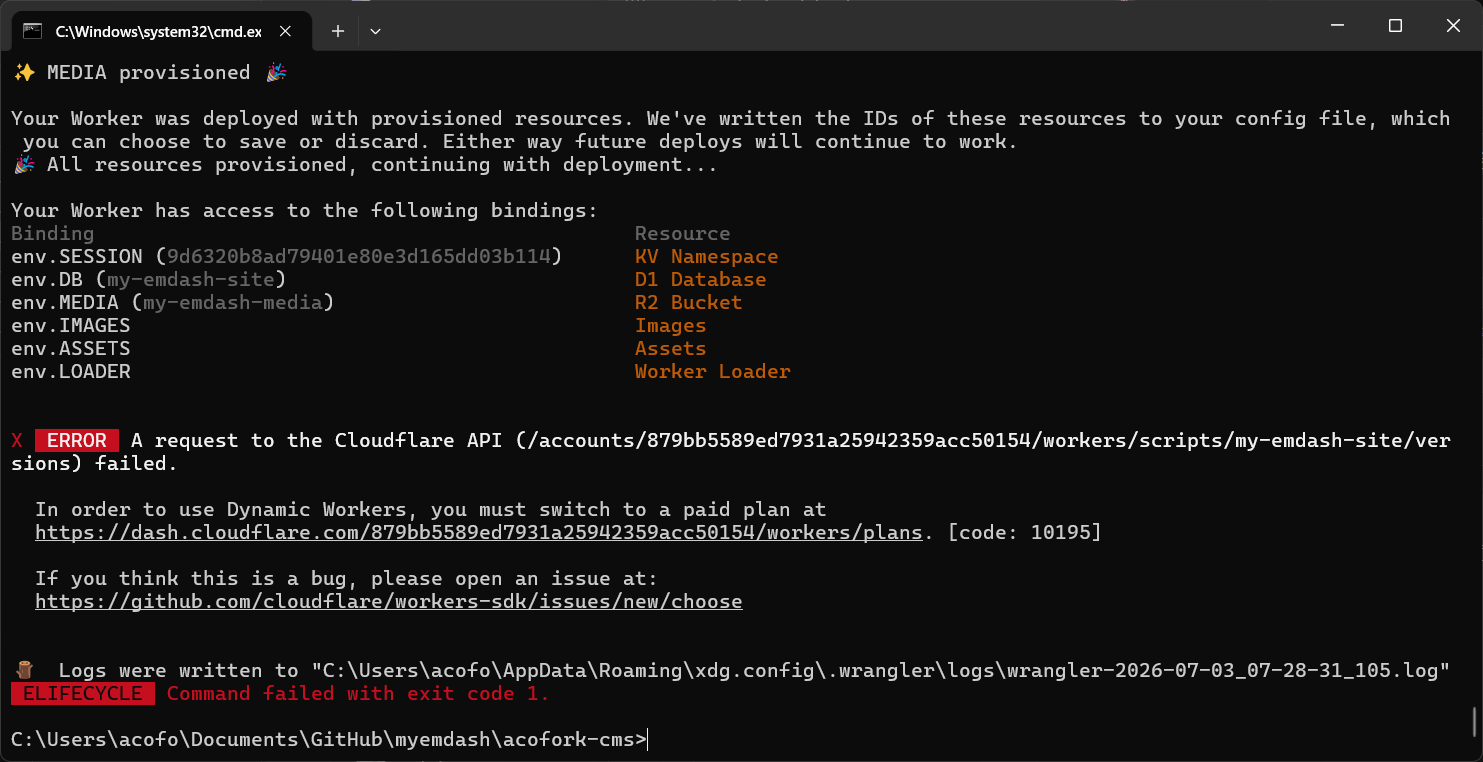
Task: Open the GitHub workers-sdk issues link
Action: [389, 602]
